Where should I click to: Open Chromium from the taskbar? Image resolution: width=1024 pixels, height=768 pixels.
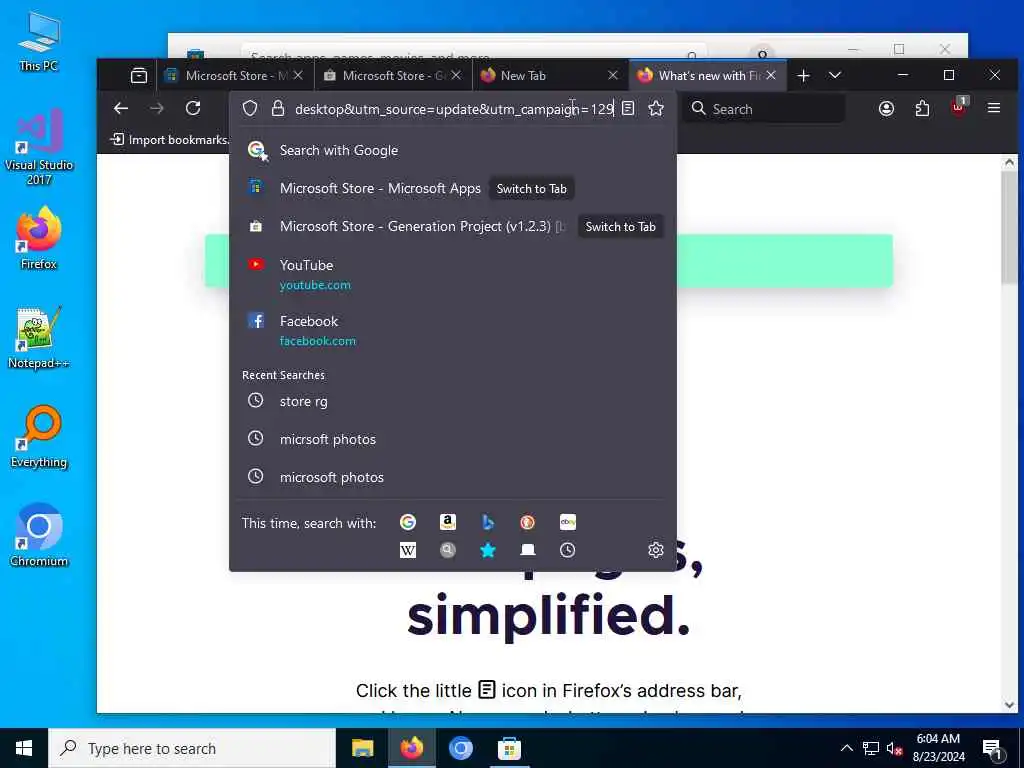[460, 748]
